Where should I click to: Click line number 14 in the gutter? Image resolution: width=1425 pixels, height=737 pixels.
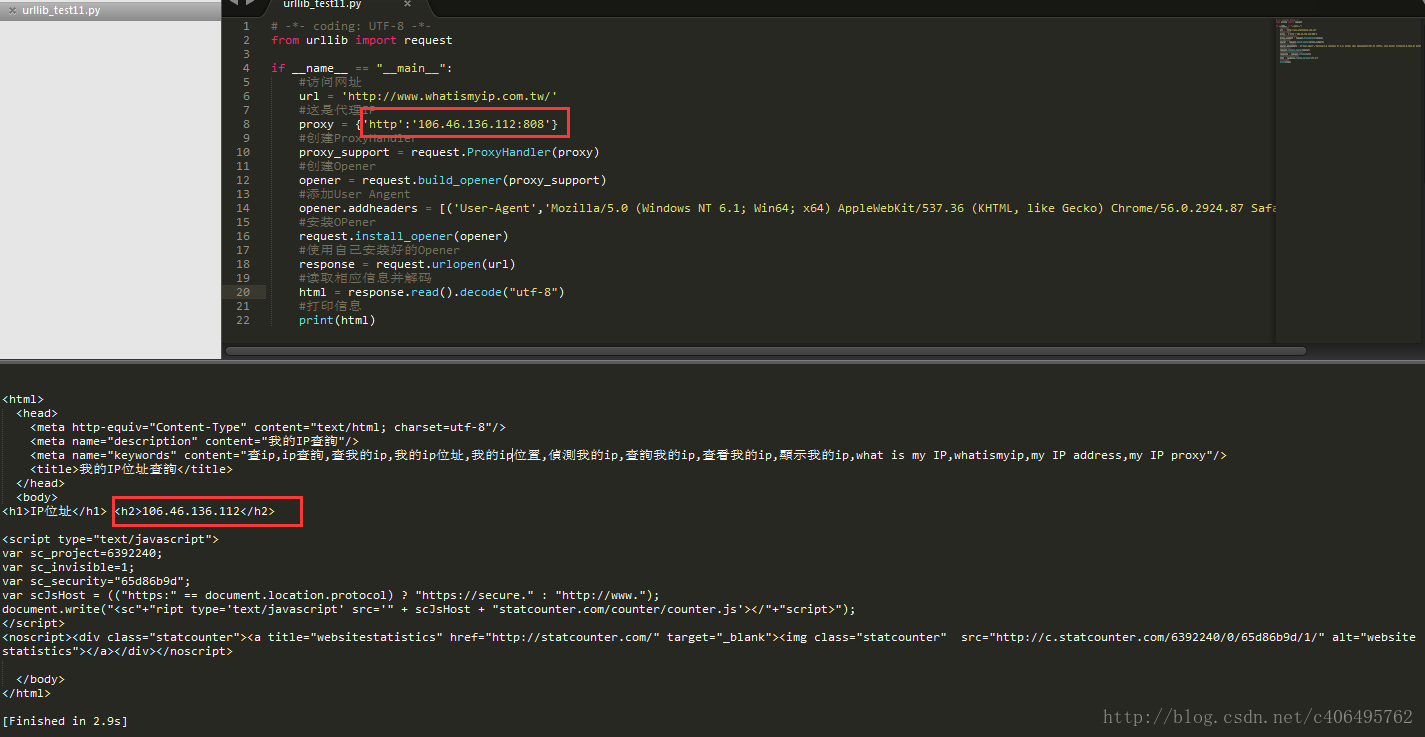(244, 208)
